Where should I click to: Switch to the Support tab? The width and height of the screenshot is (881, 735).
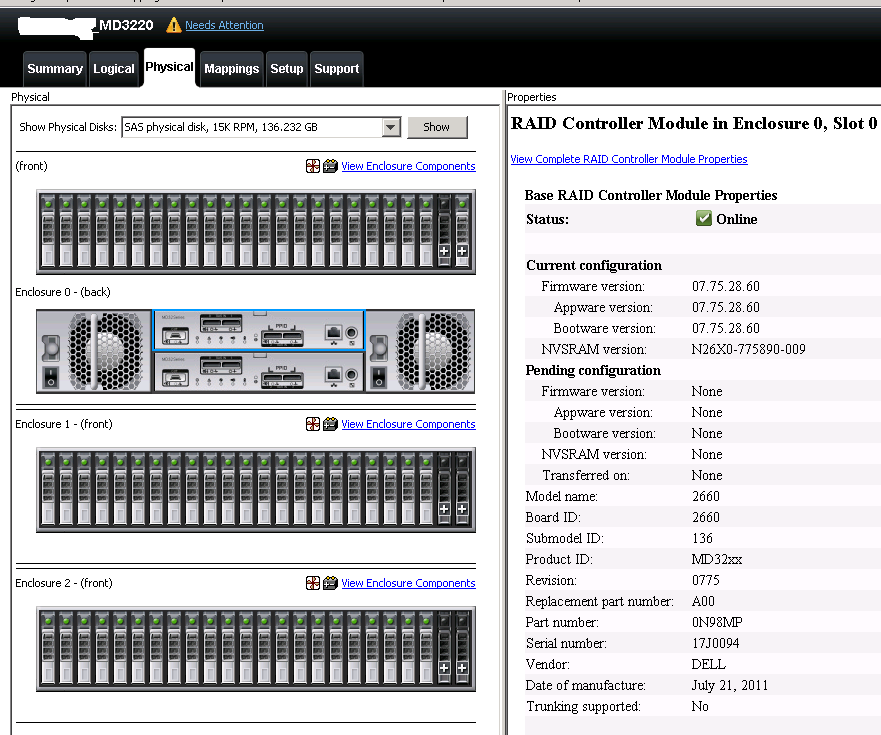(337, 68)
